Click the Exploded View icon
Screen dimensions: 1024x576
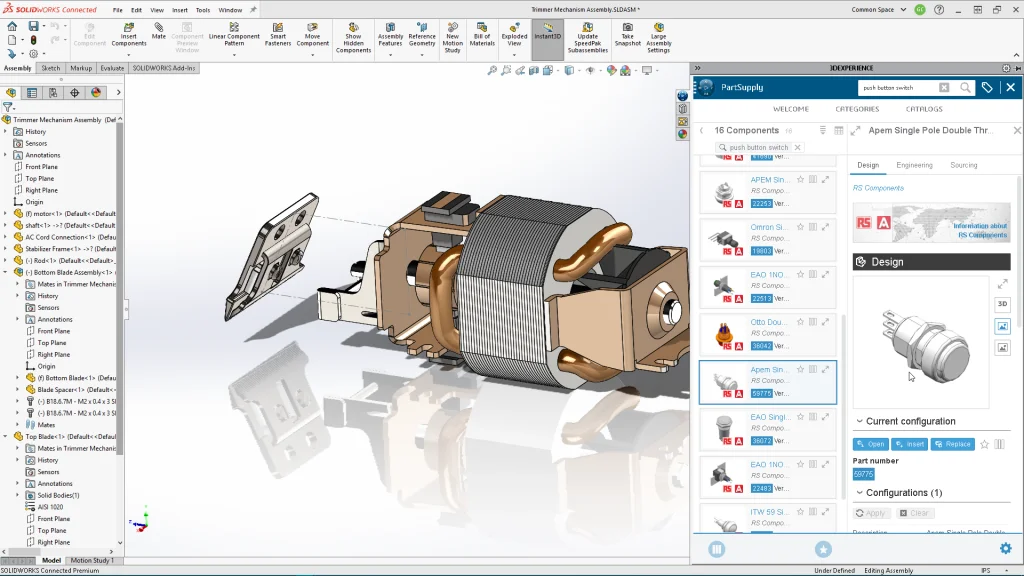pyautogui.click(x=514, y=32)
